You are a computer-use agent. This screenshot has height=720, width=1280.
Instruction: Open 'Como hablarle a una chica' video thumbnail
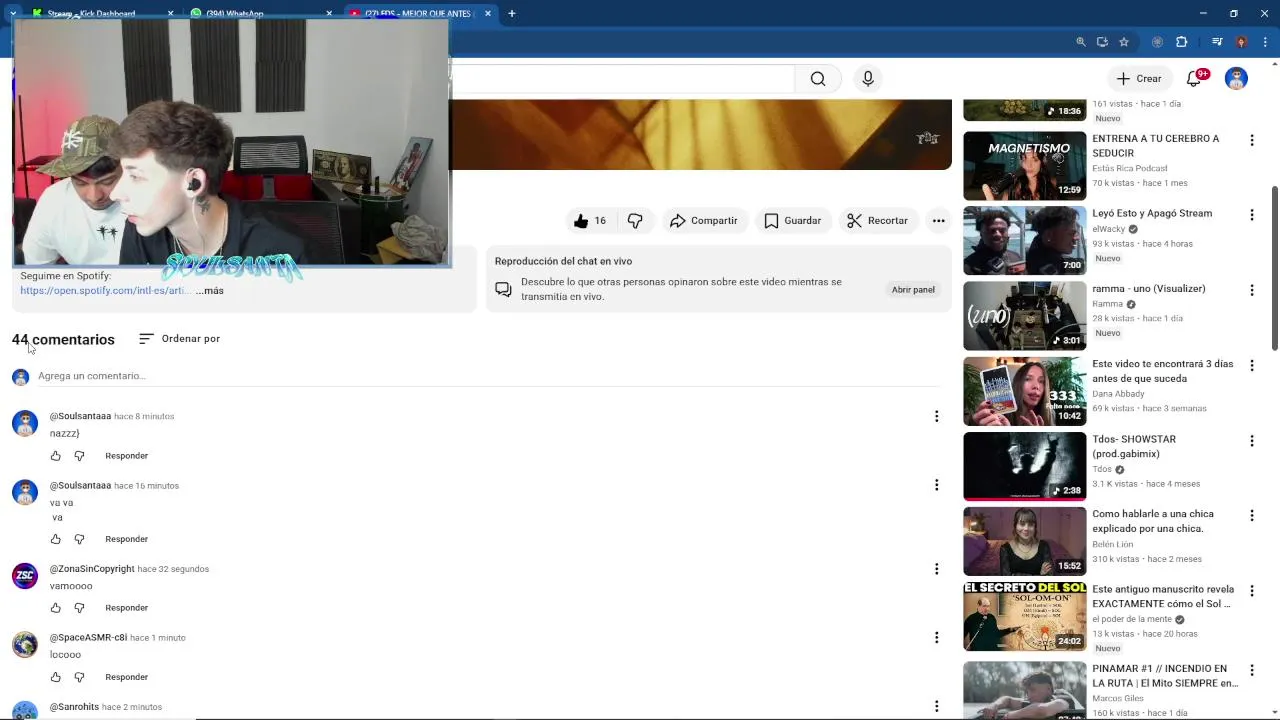pos(1024,541)
